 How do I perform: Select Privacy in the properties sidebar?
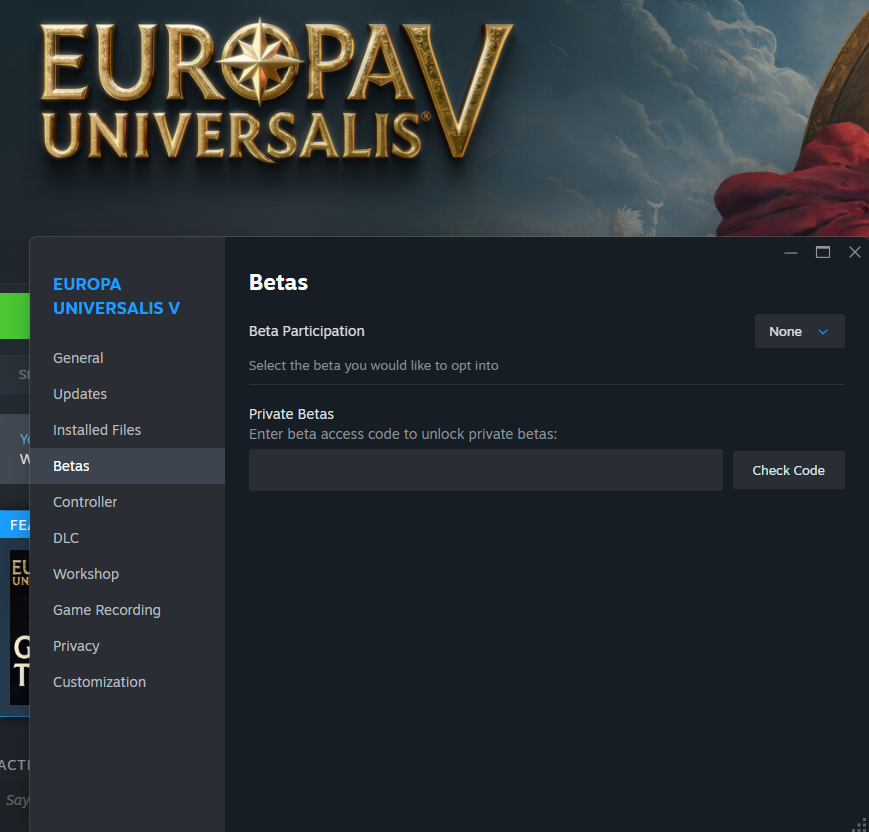pyautogui.click(x=76, y=646)
